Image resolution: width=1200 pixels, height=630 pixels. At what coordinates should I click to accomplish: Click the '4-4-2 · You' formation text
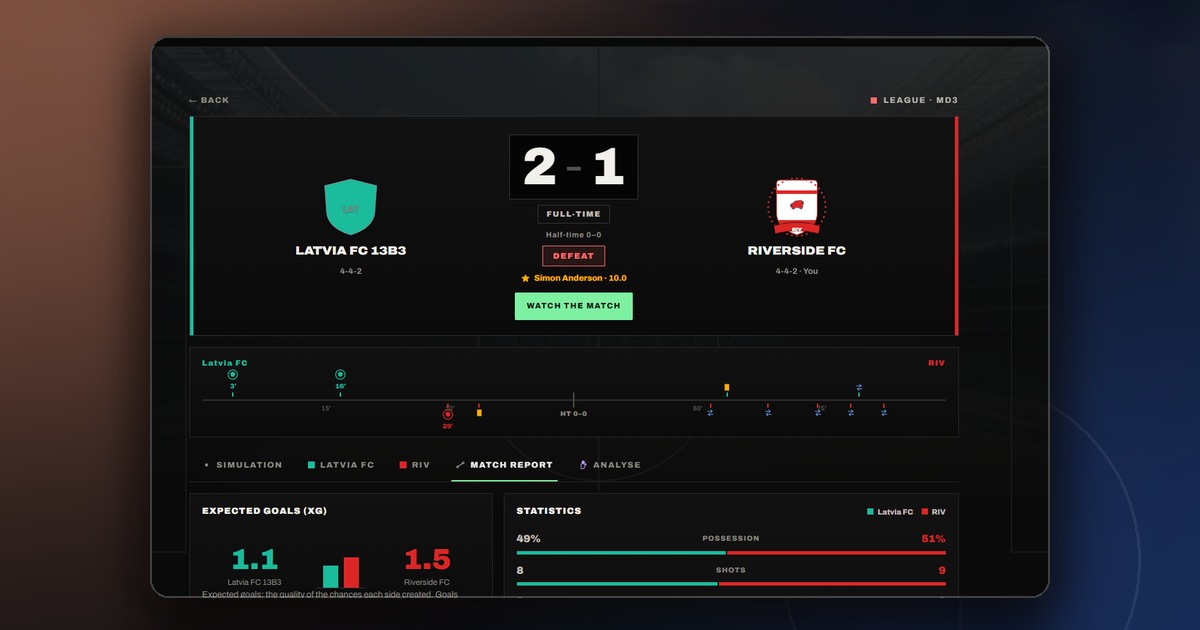[x=797, y=271]
